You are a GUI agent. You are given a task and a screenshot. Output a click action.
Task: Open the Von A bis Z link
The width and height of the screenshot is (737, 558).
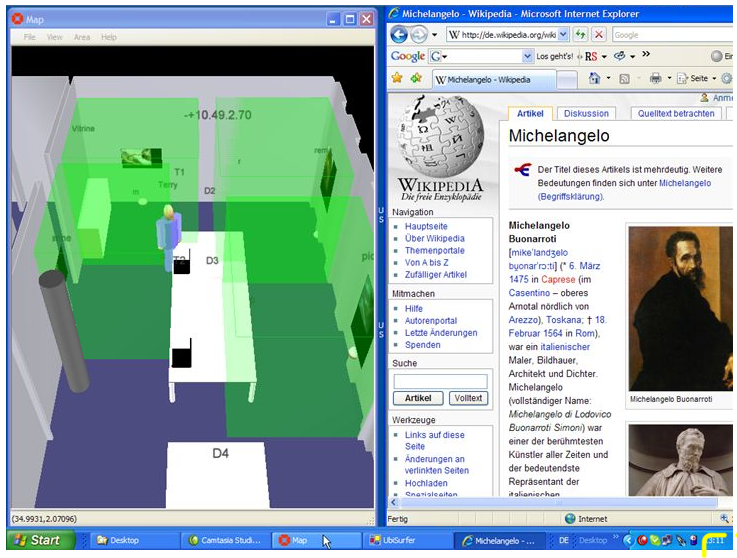click(x=426, y=263)
